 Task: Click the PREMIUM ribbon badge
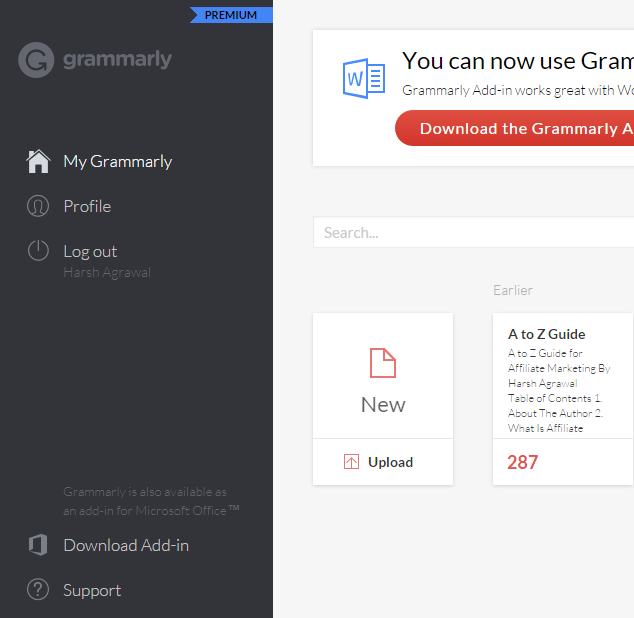[x=231, y=15]
